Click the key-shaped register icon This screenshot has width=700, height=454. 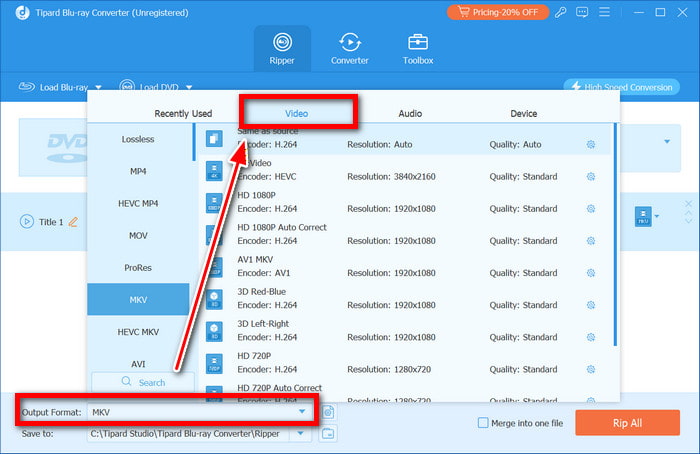563,12
